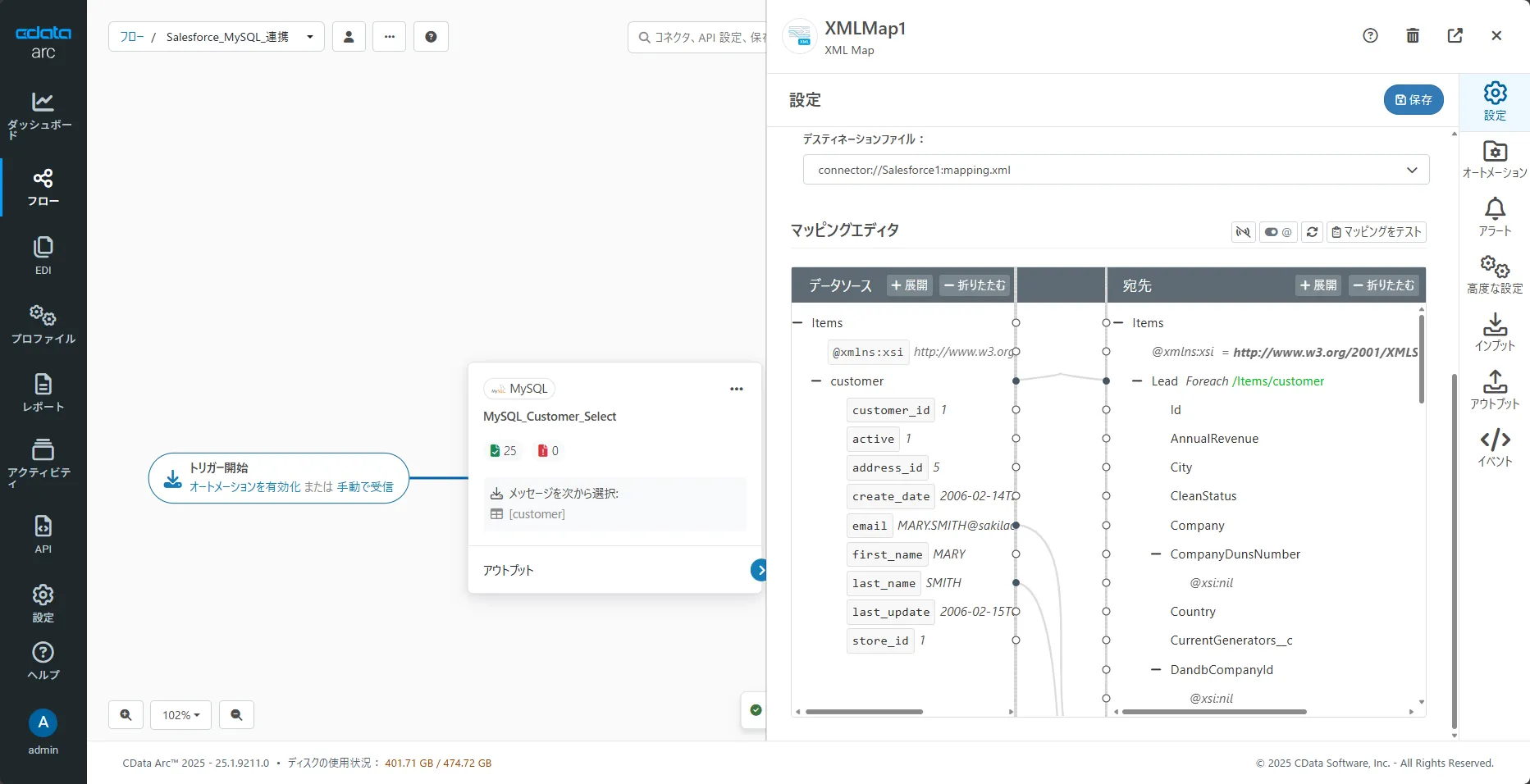This screenshot has width=1530, height=784.
Task: Open the Help item in left sidebar
Action: pos(43,661)
